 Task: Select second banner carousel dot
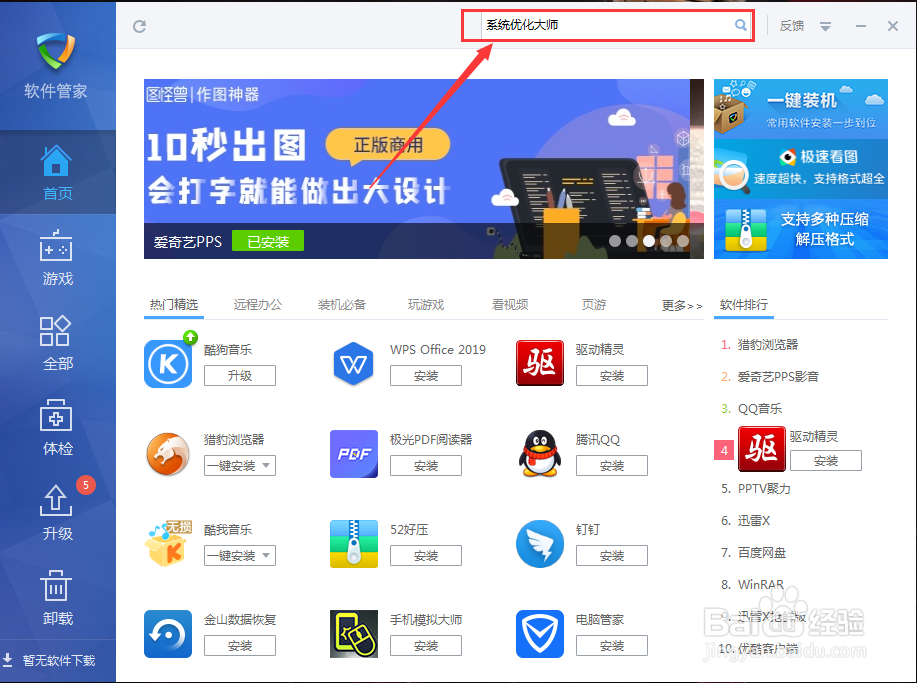pos(632,241)
